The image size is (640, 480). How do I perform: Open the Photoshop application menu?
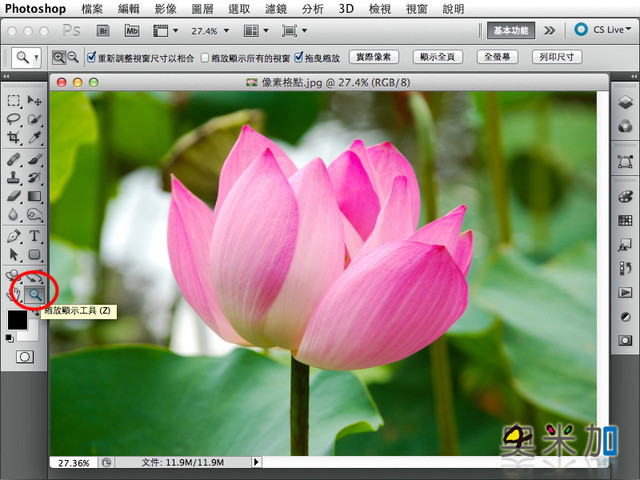36,9
